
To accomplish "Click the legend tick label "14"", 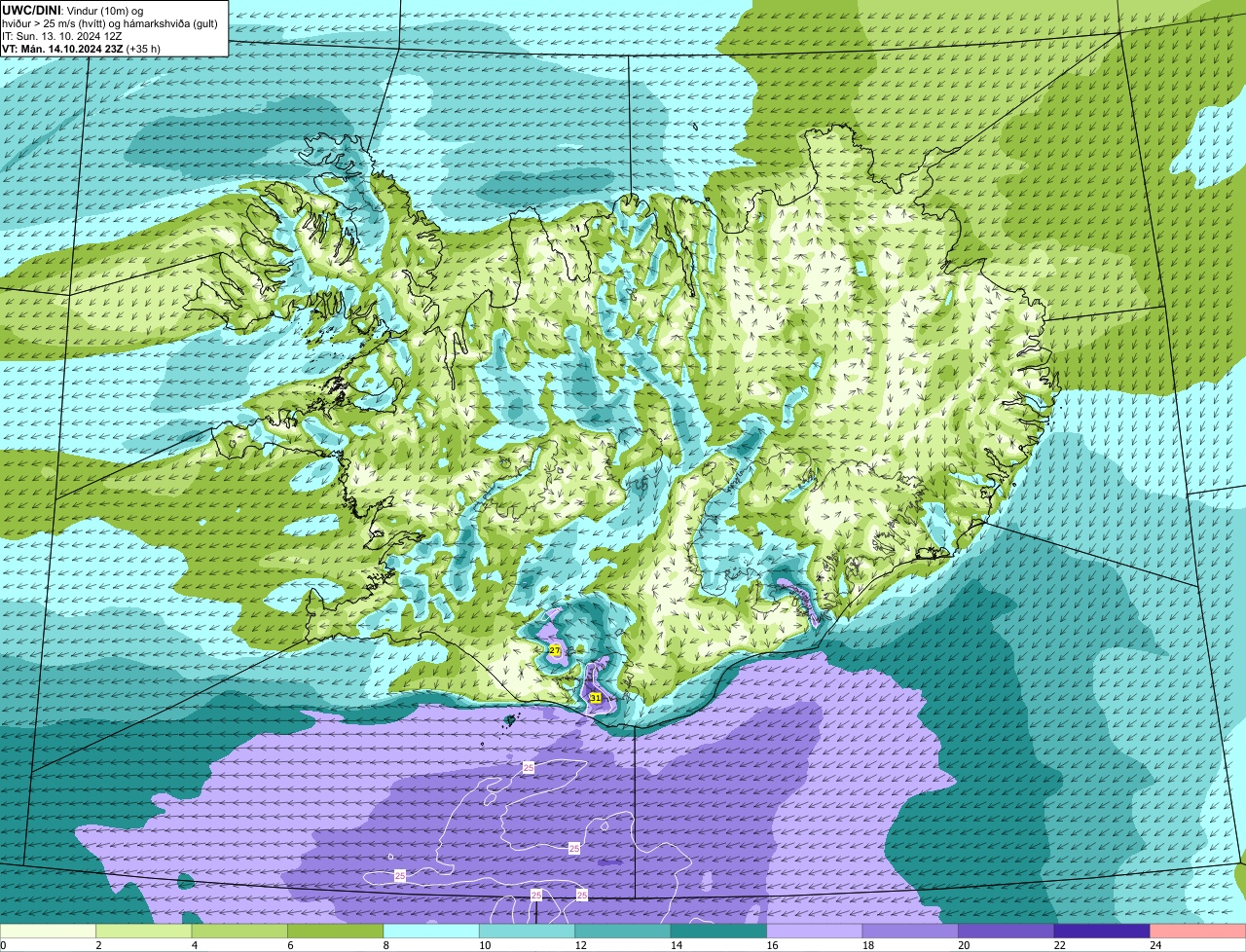I will (676, 945).
